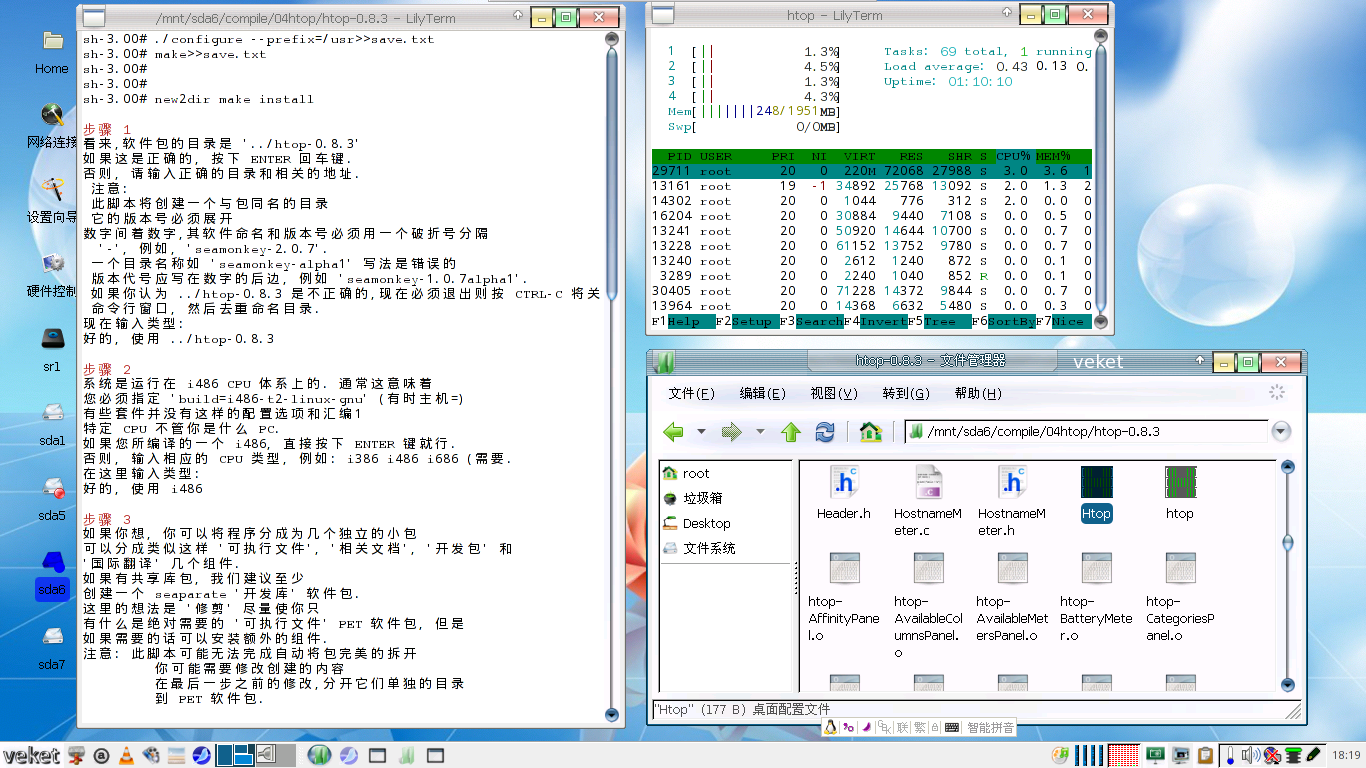Click the keyboard icon in input bar
The image size is (1366, 768).
(951, 727)
